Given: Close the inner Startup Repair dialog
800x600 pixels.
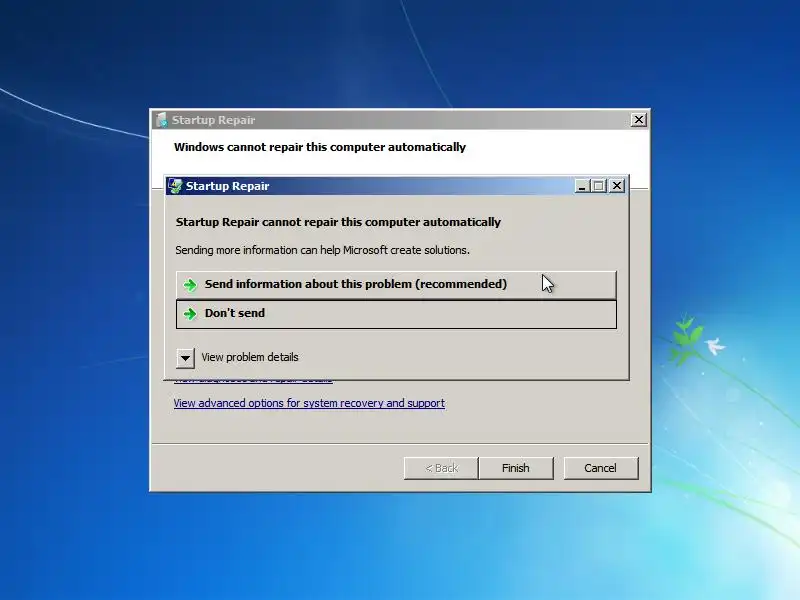Looking at the screenshot, I should [x=617, y=186].
